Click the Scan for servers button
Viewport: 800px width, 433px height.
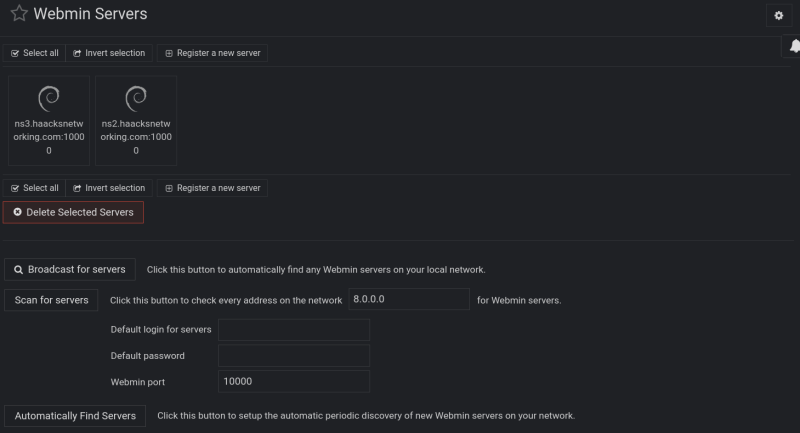click(51, 300)
